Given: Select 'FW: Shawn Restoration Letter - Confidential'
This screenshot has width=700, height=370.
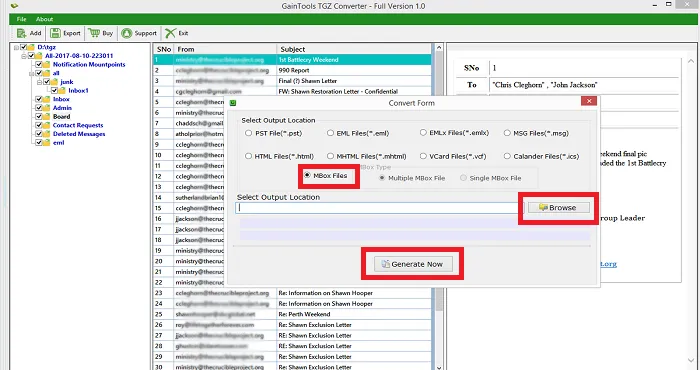Looking at the screenshot, I should point(292,91).
